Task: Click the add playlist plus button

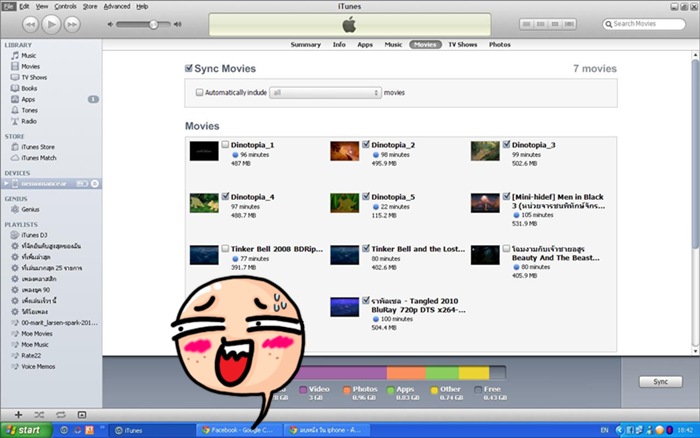Action: tap(18, 415)
